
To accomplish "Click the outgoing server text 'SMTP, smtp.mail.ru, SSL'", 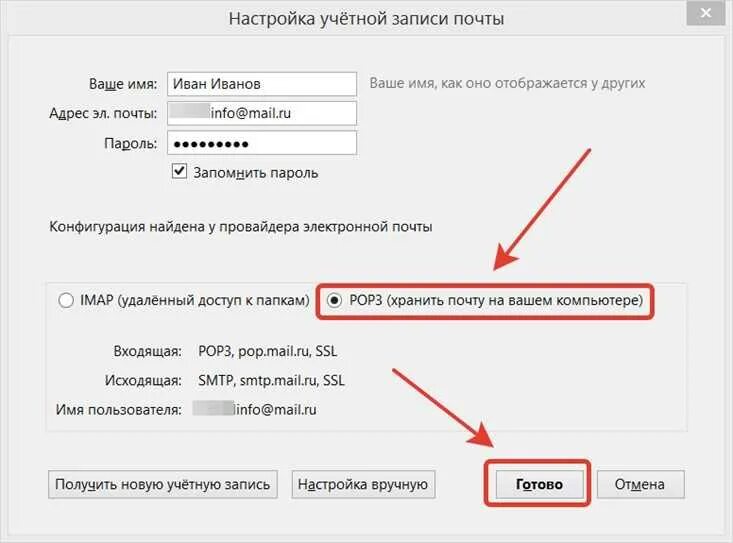I will [x=271, y=380].
